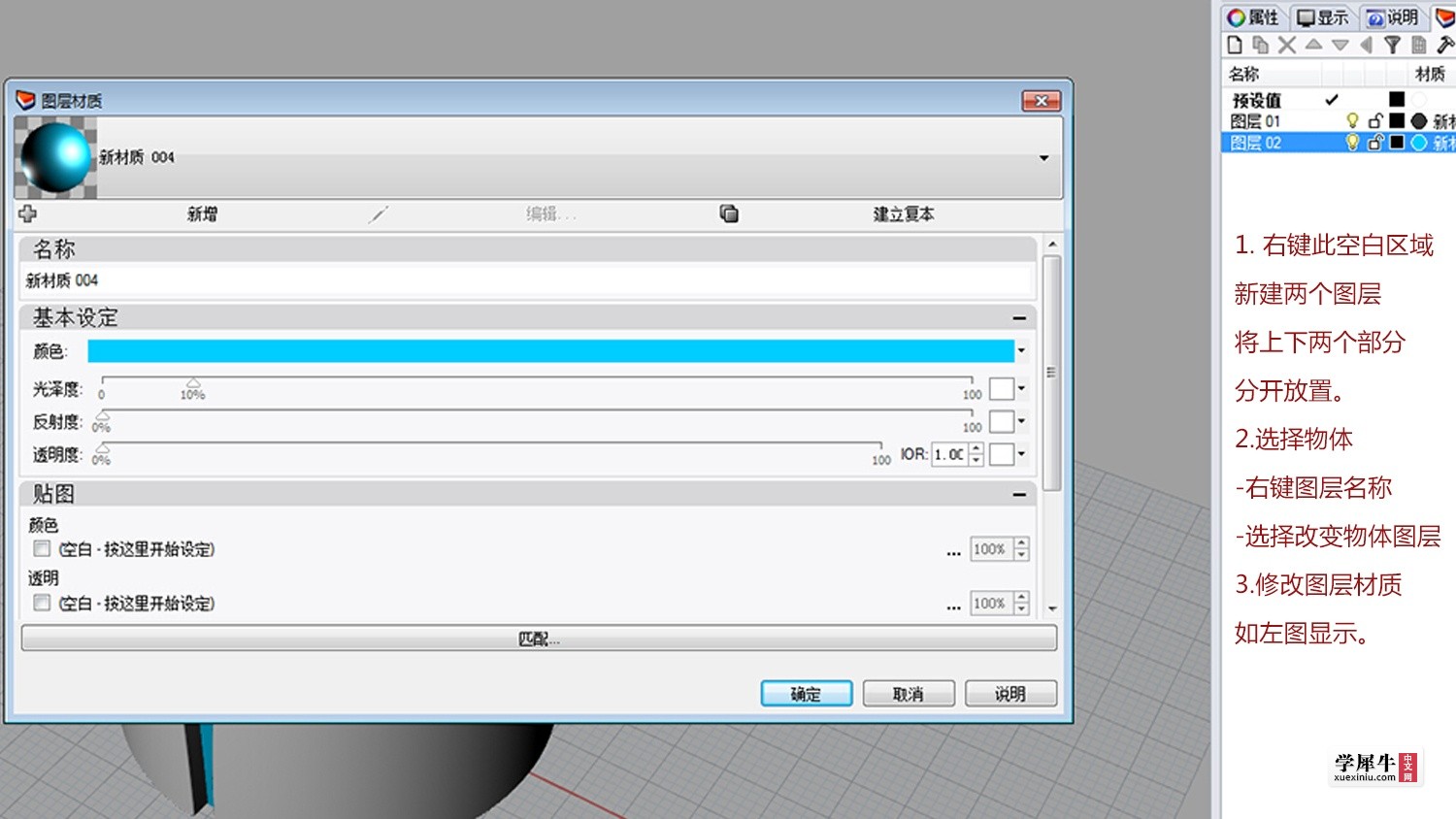This screenshot has height=819, width=1456.
Task: Toggle the lock icon for 图层 02
Action: (x=1375, y=142)
